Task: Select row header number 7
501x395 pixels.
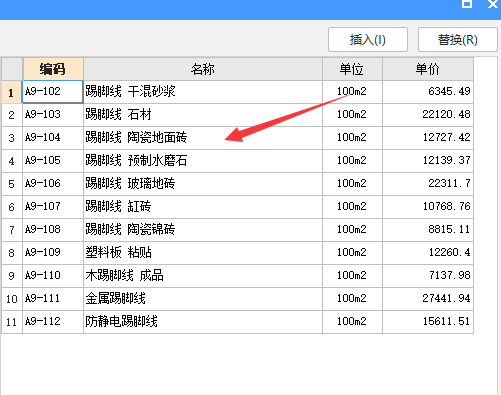Action: pyautogui.click(x=12, y=230)
